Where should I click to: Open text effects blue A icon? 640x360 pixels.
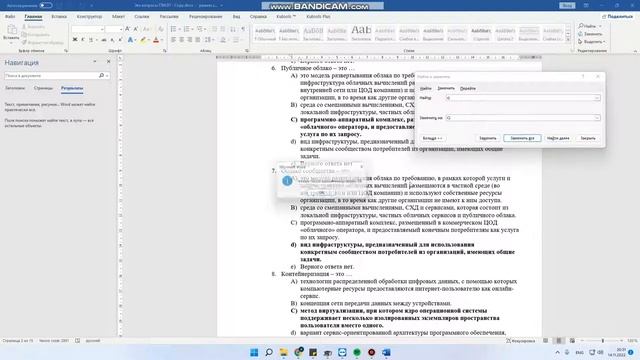130,40
